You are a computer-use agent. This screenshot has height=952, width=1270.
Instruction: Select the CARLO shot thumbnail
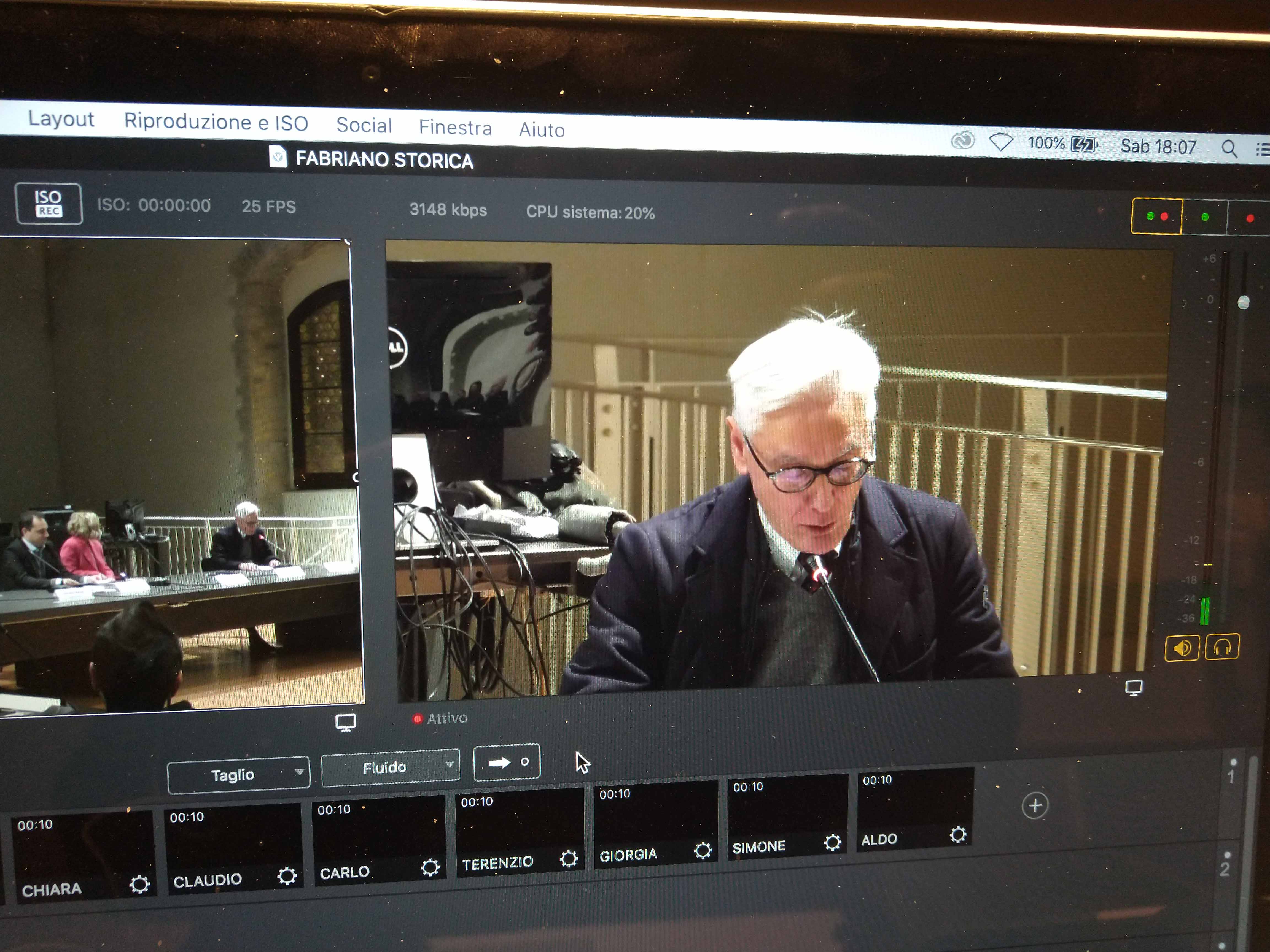pyautogui.click(x=379, y=840)
